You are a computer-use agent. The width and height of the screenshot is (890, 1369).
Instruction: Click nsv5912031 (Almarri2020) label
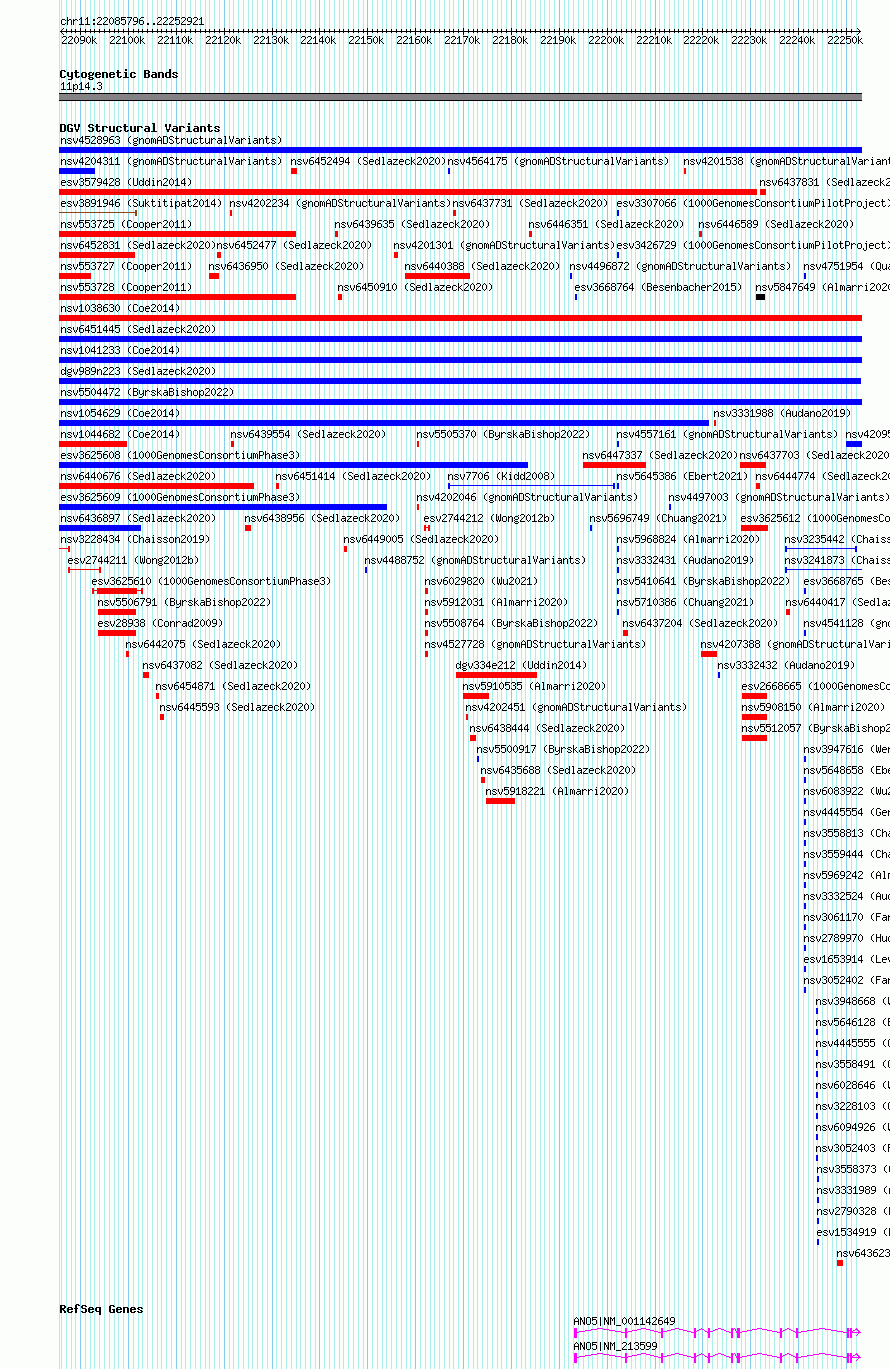click(x=496, y=602)
